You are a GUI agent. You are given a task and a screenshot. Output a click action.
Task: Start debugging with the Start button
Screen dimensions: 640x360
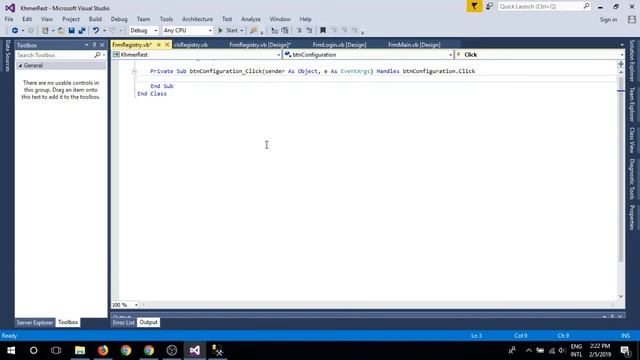pos(228,31)
